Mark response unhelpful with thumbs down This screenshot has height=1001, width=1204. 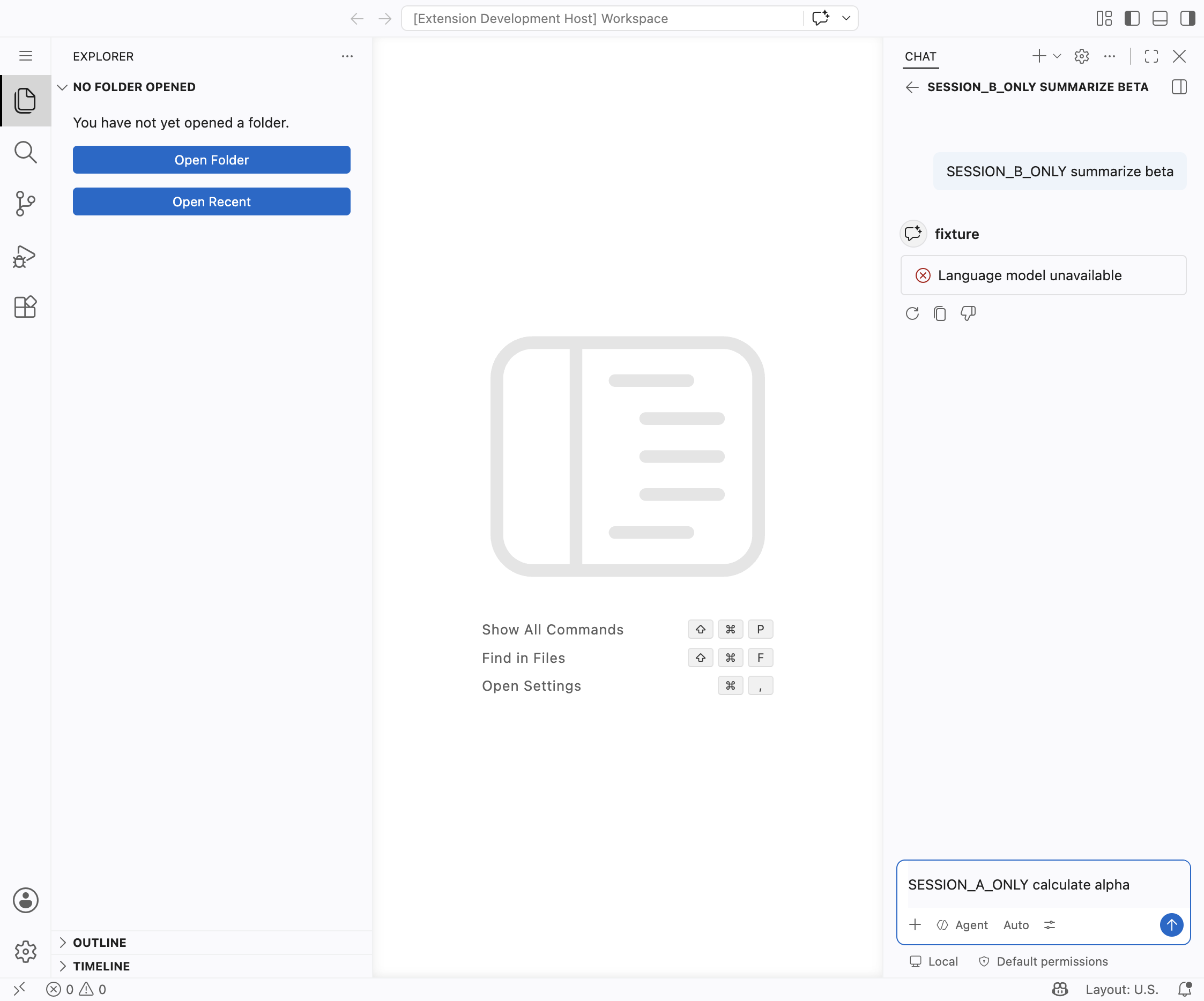pyautogui.click(x=968, y=313)
